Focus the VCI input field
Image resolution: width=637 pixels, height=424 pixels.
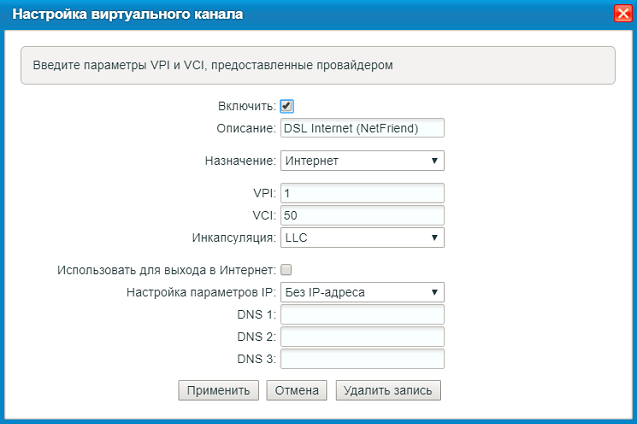click(x=362, y=215)
